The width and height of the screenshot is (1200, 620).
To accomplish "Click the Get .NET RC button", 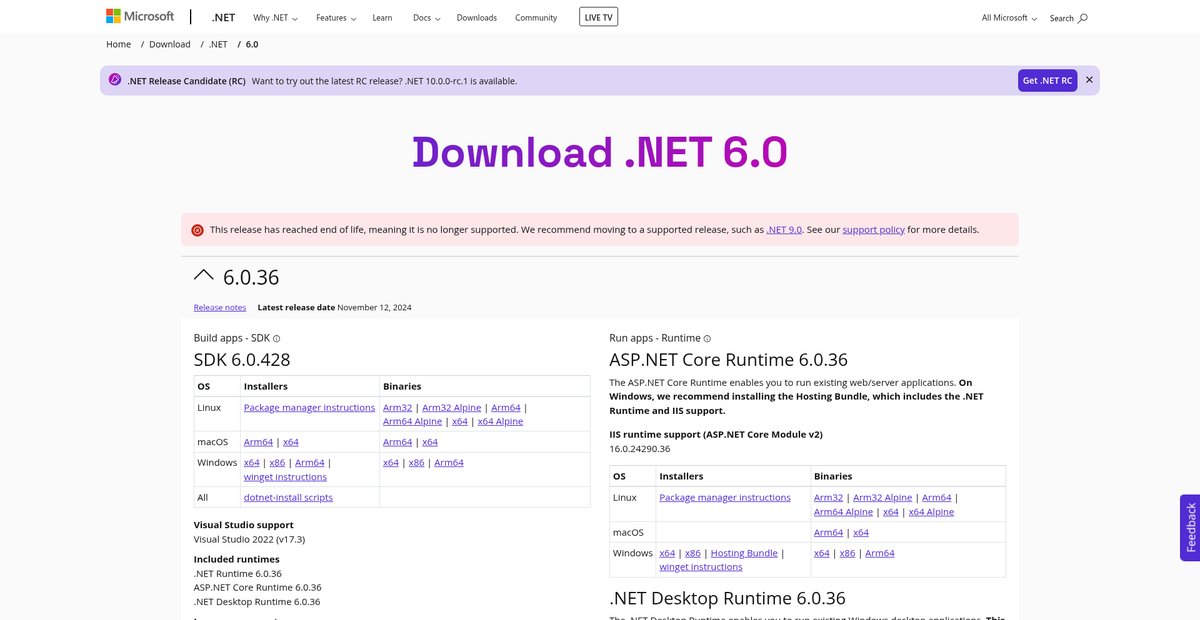I will tap(1047, 80).
